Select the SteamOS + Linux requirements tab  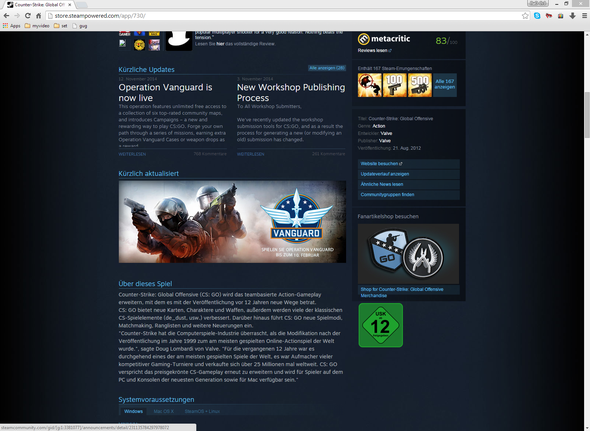click(x=202, y=411)
